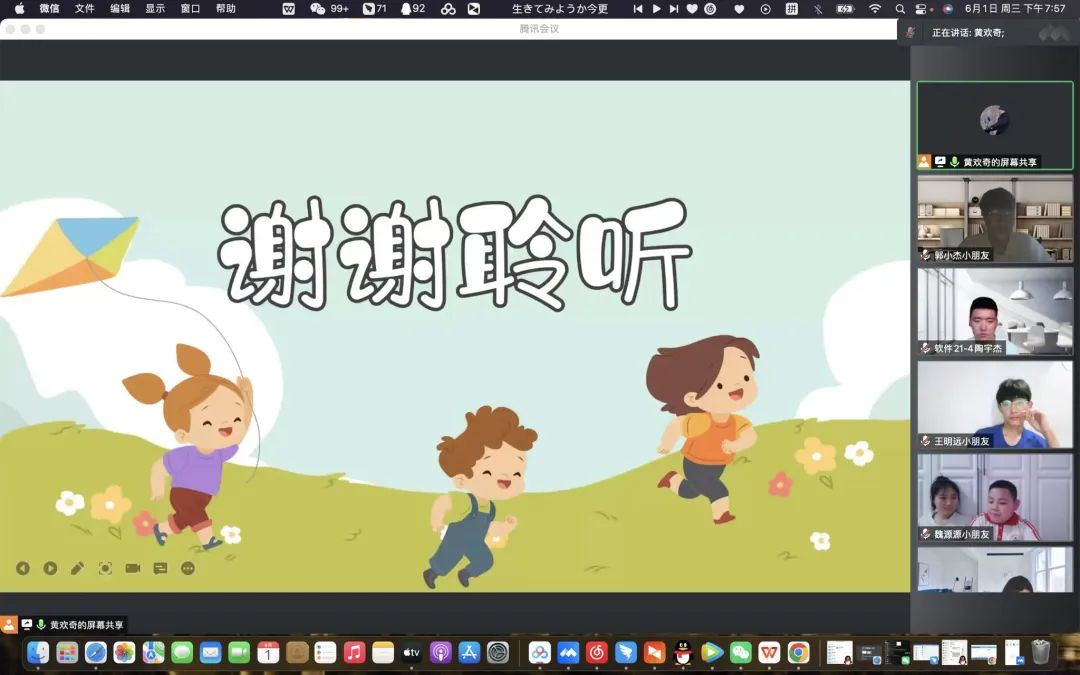Open the 窗口 menu in menu bar
The image size is (1080, 675).
tap(190, 9)
